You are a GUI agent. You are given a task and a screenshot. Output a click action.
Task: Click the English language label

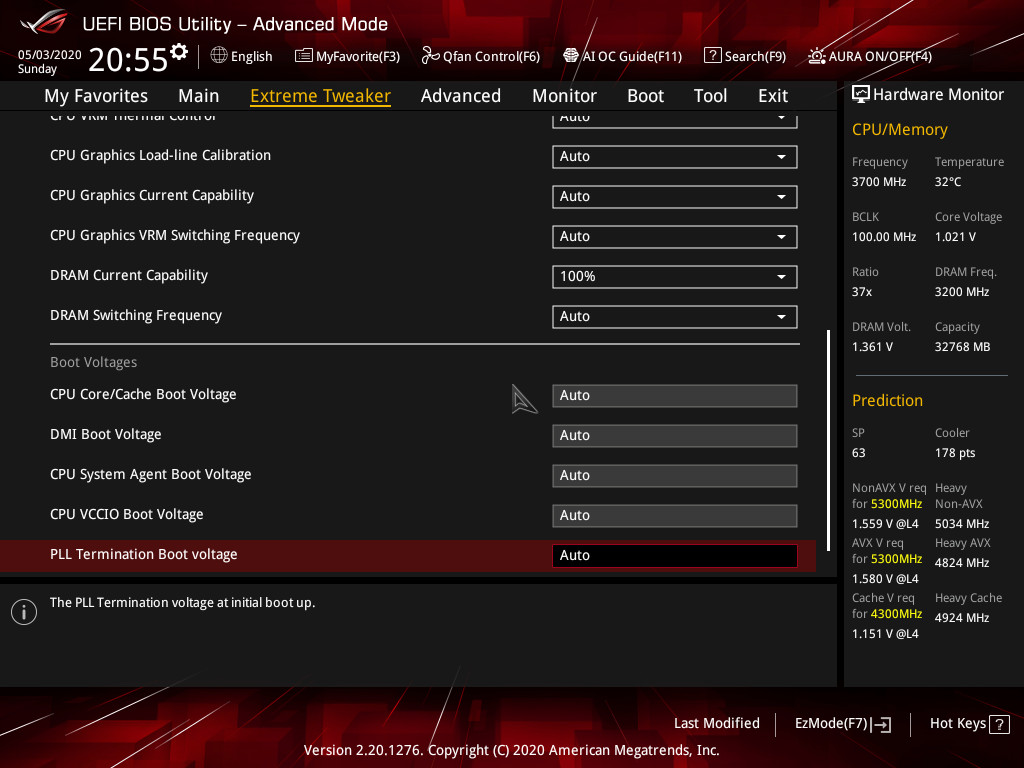(x=251, y=57)
